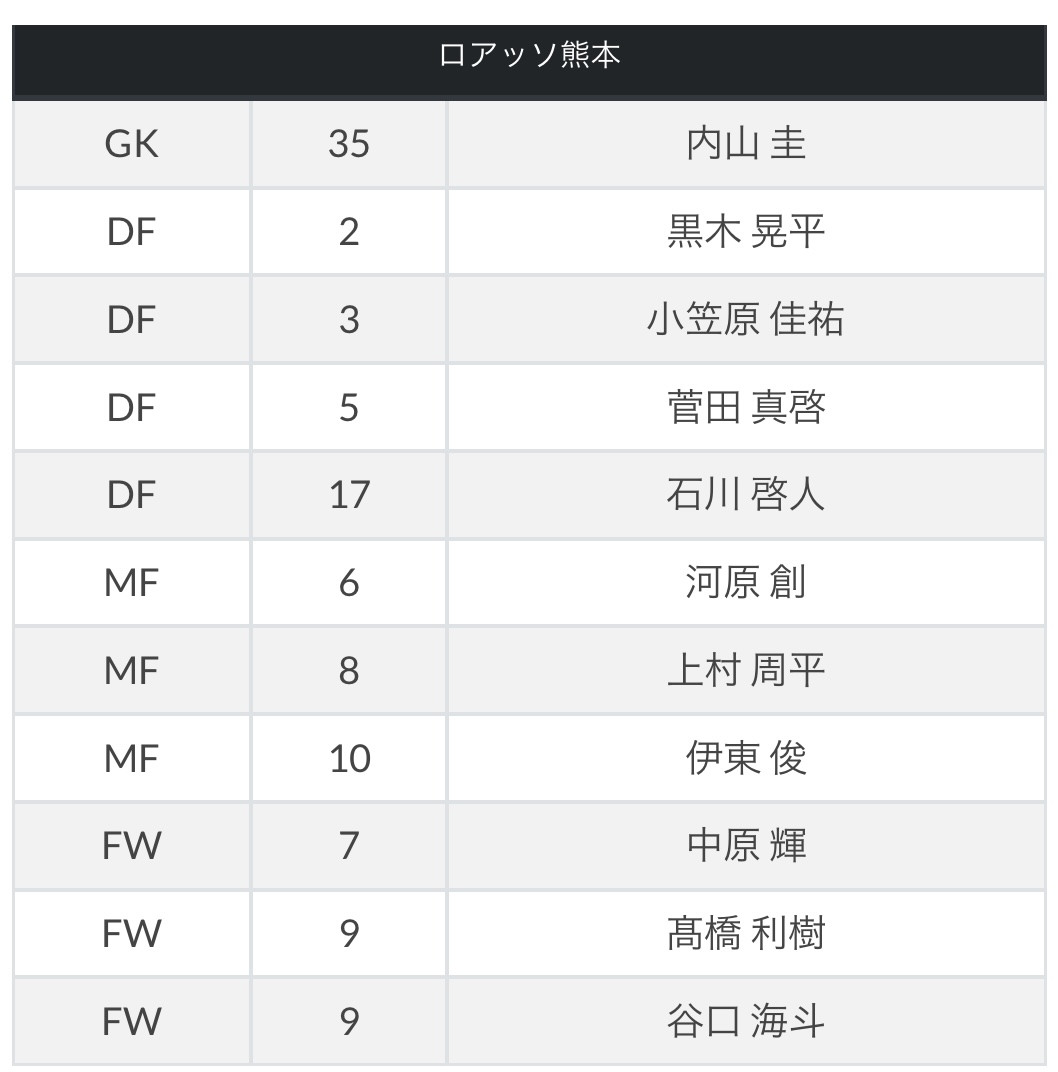Click player name 伊東 俊
Image resolution: width=1058 pixels, height=1072 pixels.
click(746, 758)
